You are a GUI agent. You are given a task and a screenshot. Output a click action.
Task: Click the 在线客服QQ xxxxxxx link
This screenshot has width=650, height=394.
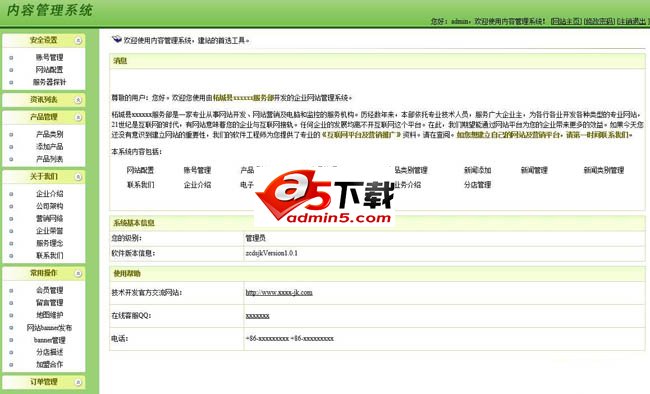257,316
